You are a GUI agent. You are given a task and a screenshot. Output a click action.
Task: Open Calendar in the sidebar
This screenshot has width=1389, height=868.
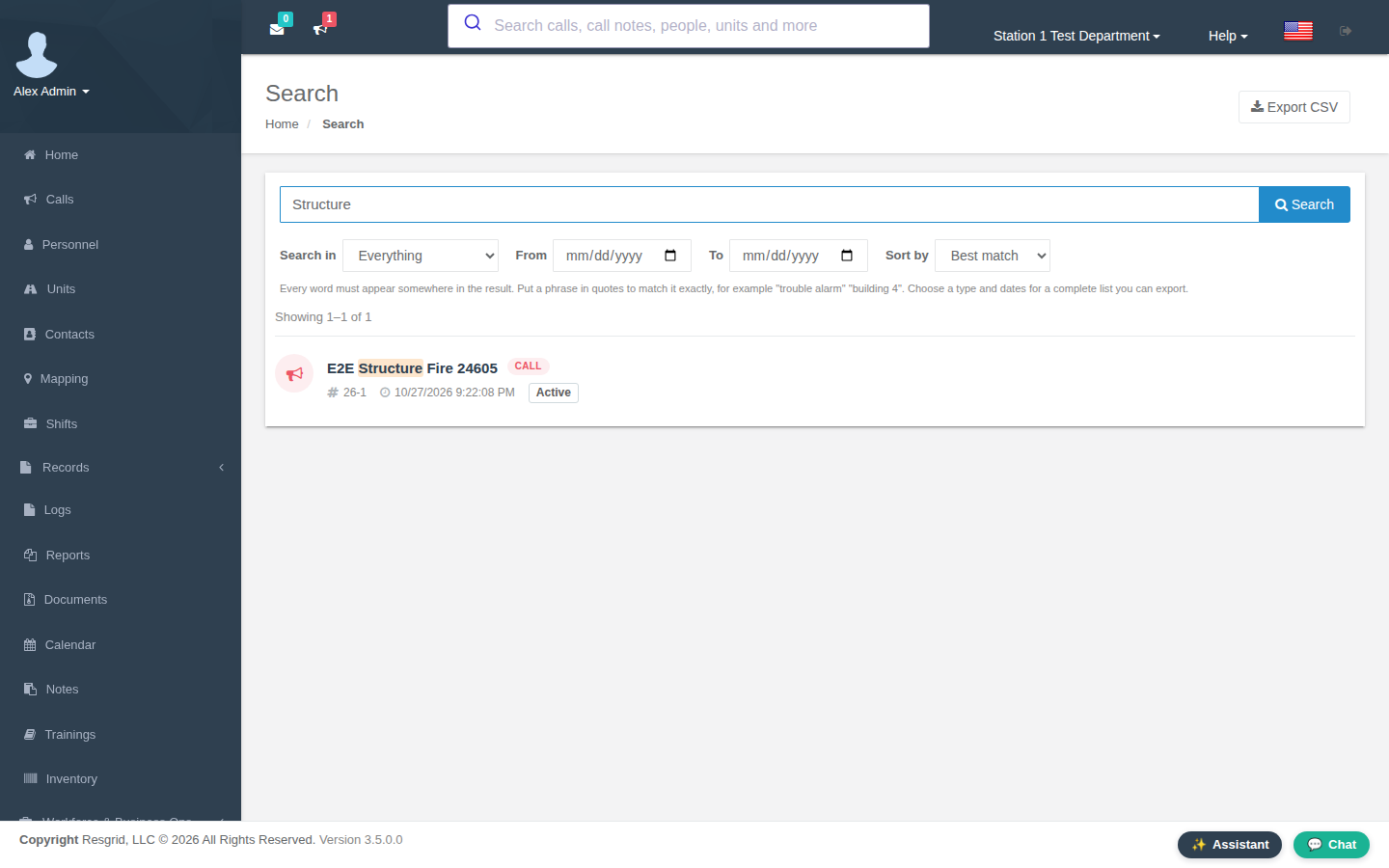121,645
